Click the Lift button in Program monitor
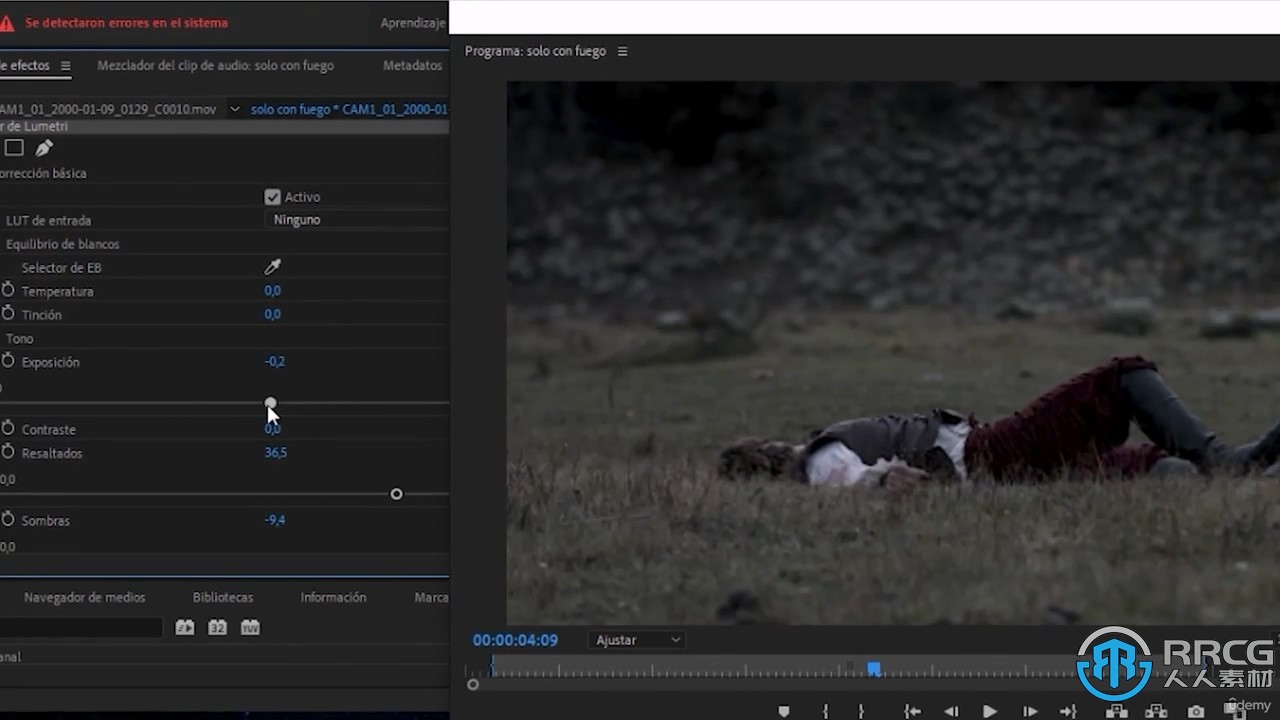The width and height of the screenshot is (1280, 720). tap(1117, 711)
